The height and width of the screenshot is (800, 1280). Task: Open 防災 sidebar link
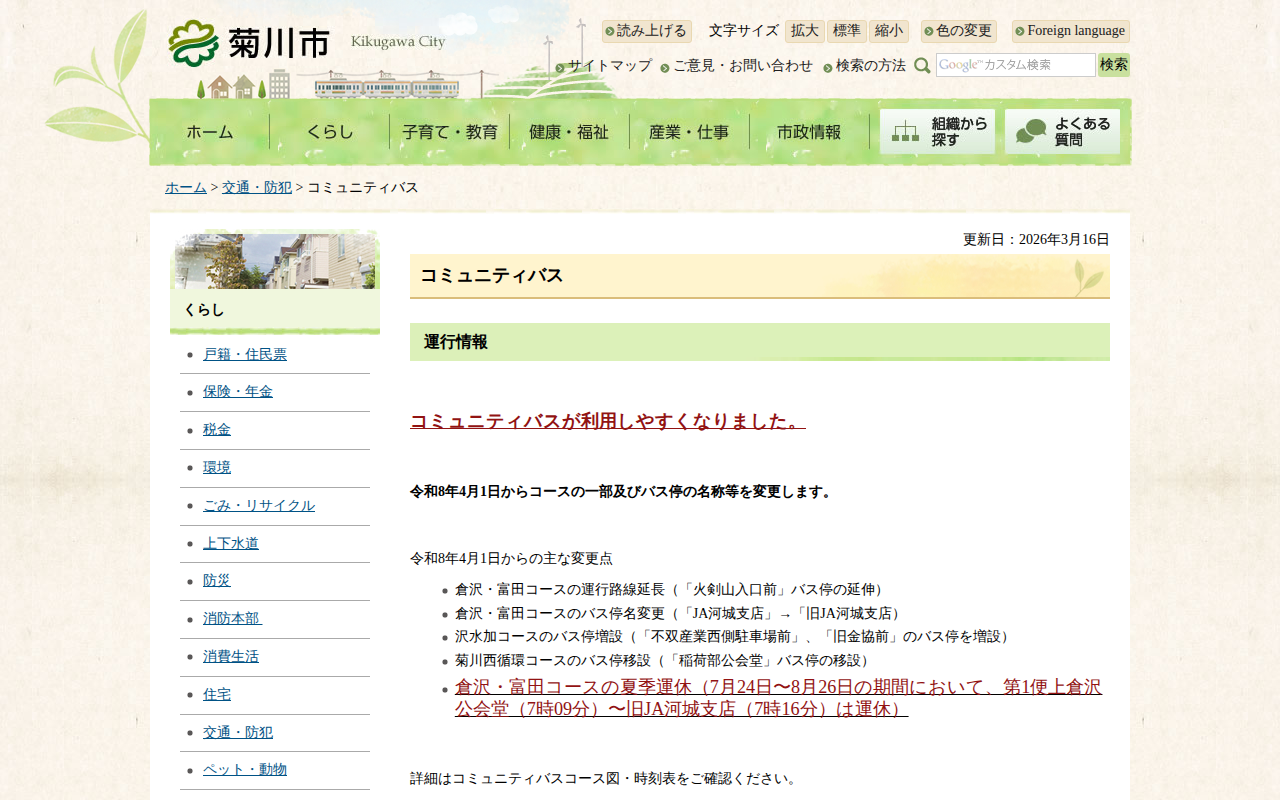tap(217, 581)
